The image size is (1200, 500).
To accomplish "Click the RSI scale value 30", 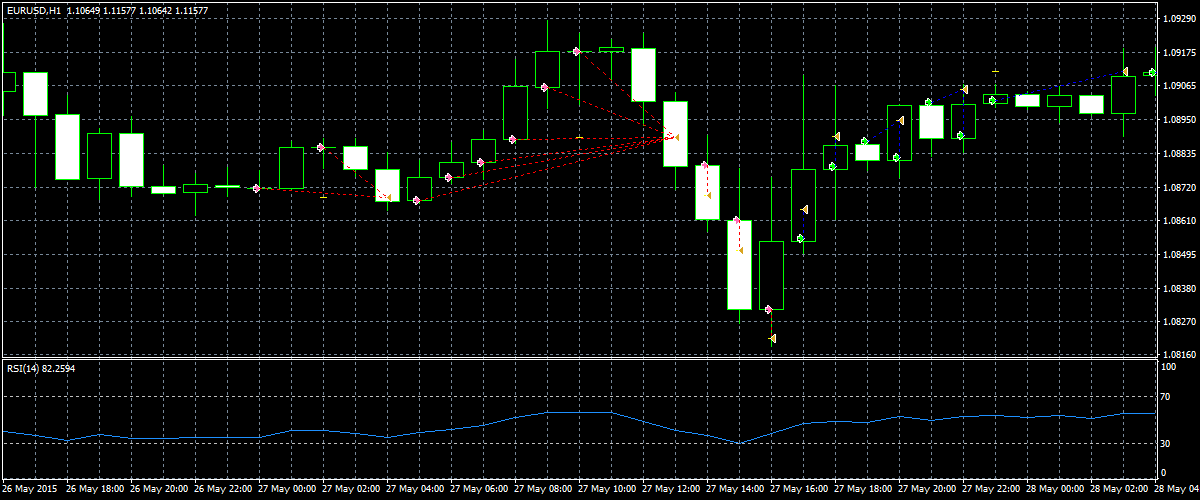I will point(1166,443).
